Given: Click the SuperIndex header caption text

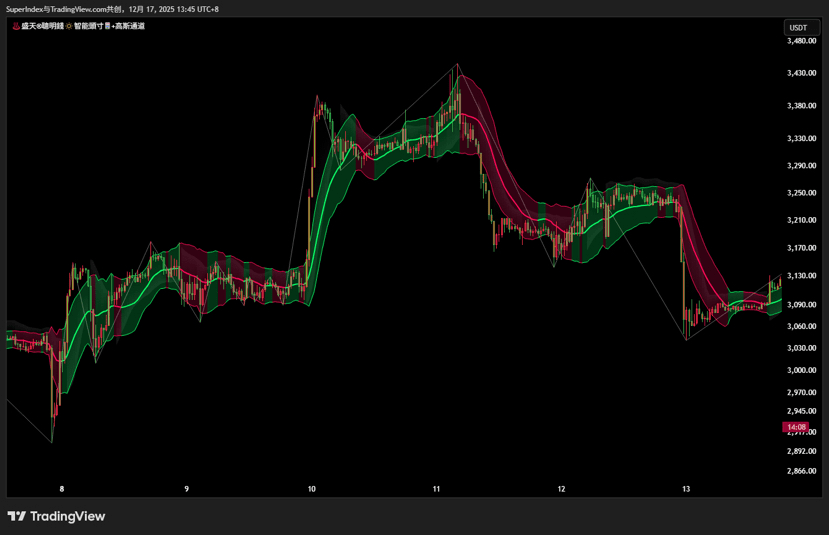Looking at the screenshot, I should [x=112, y=9].
